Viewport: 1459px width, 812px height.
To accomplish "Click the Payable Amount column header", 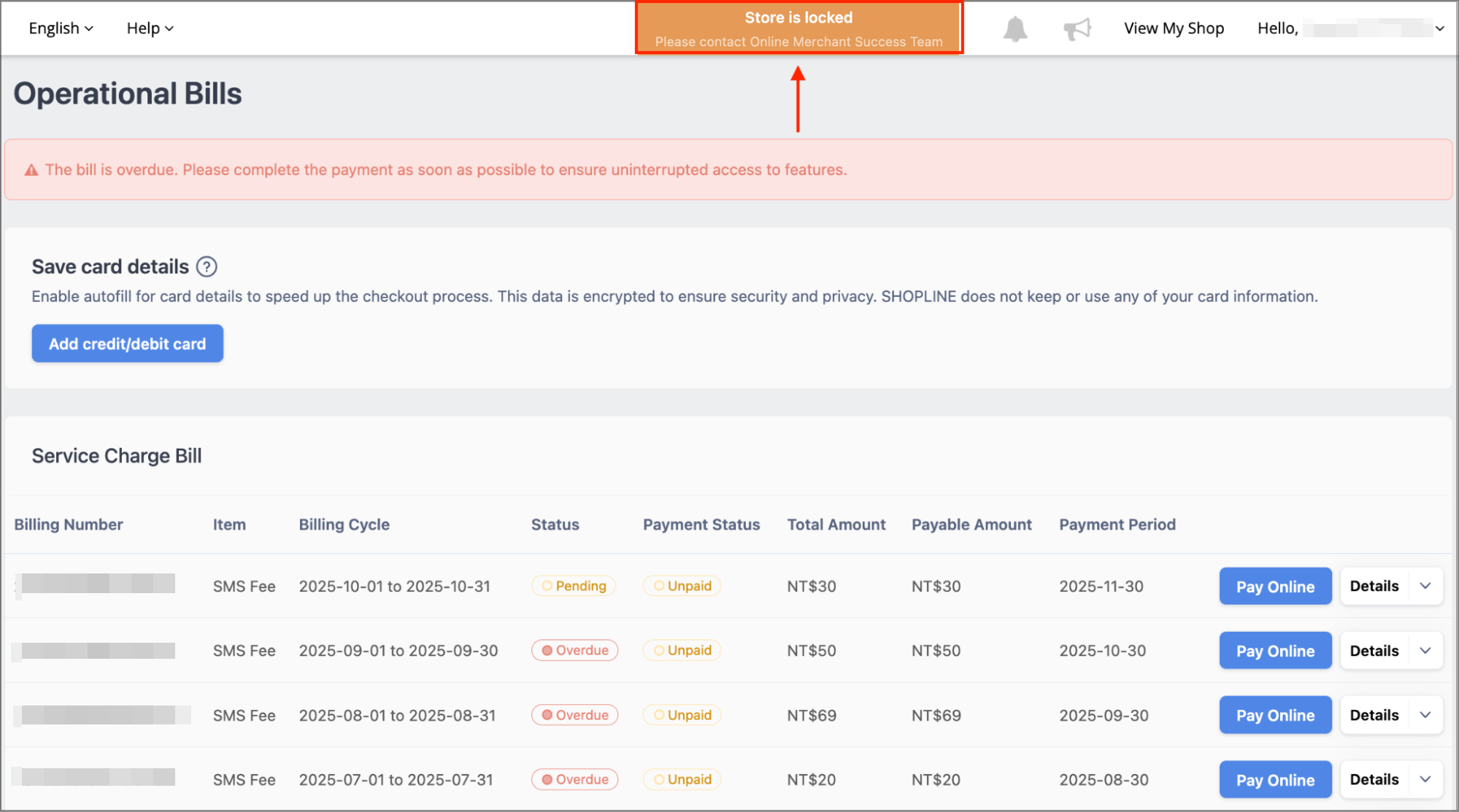I will click(971, 525).
